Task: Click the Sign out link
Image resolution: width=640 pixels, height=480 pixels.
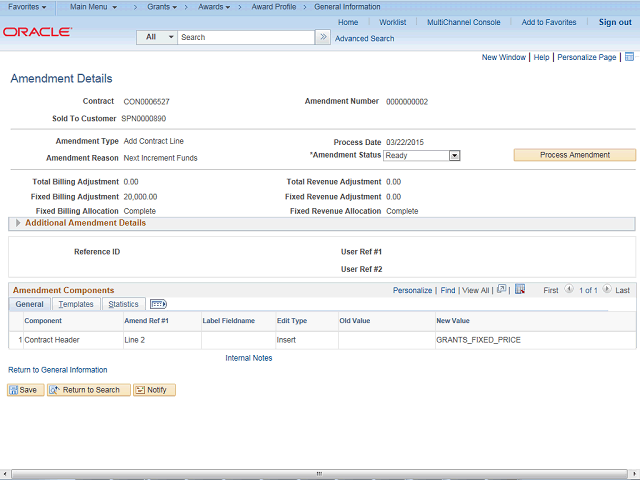Action: coord(615,22)
